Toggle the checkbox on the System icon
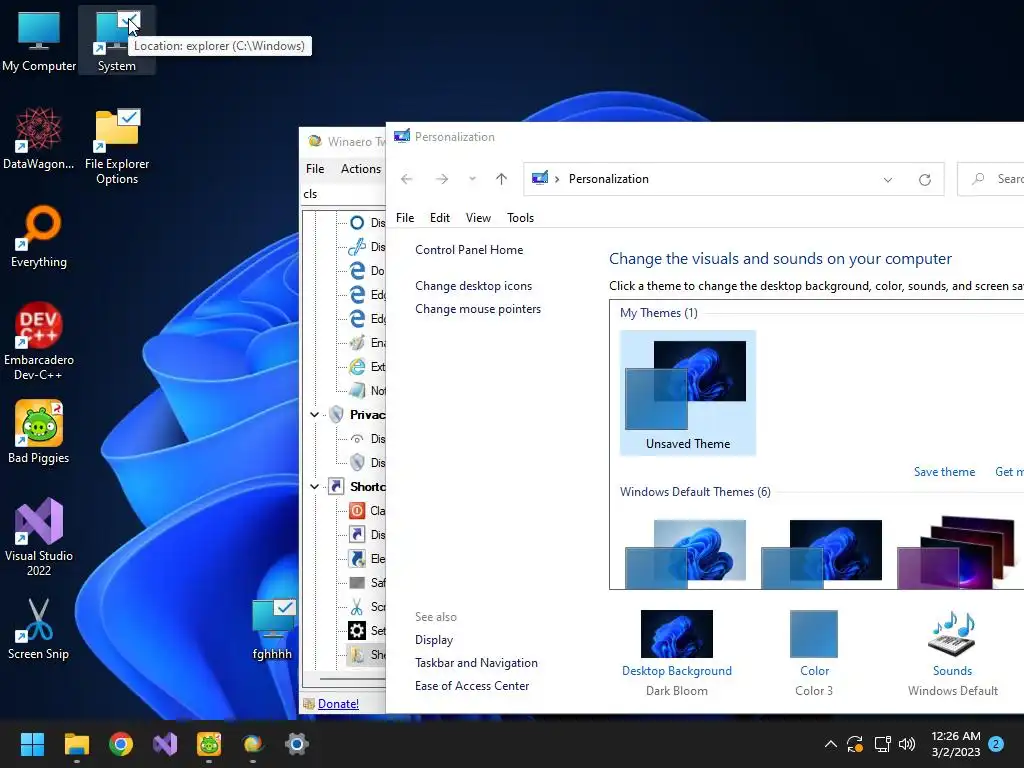The image size is (1024, 768). (x=129, y=20)
